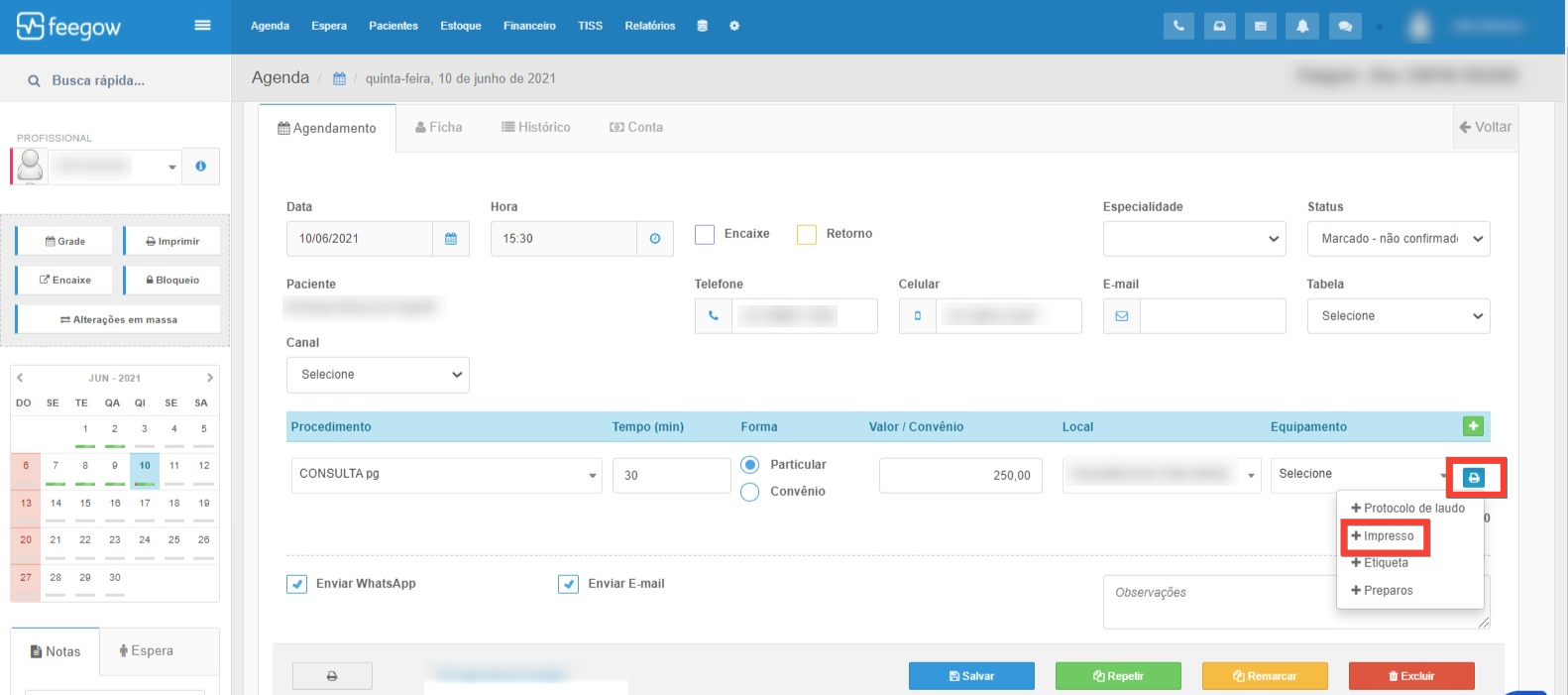
Task: Click the Observações text area
Action: pyautogui.click(x=1296, y=602)
